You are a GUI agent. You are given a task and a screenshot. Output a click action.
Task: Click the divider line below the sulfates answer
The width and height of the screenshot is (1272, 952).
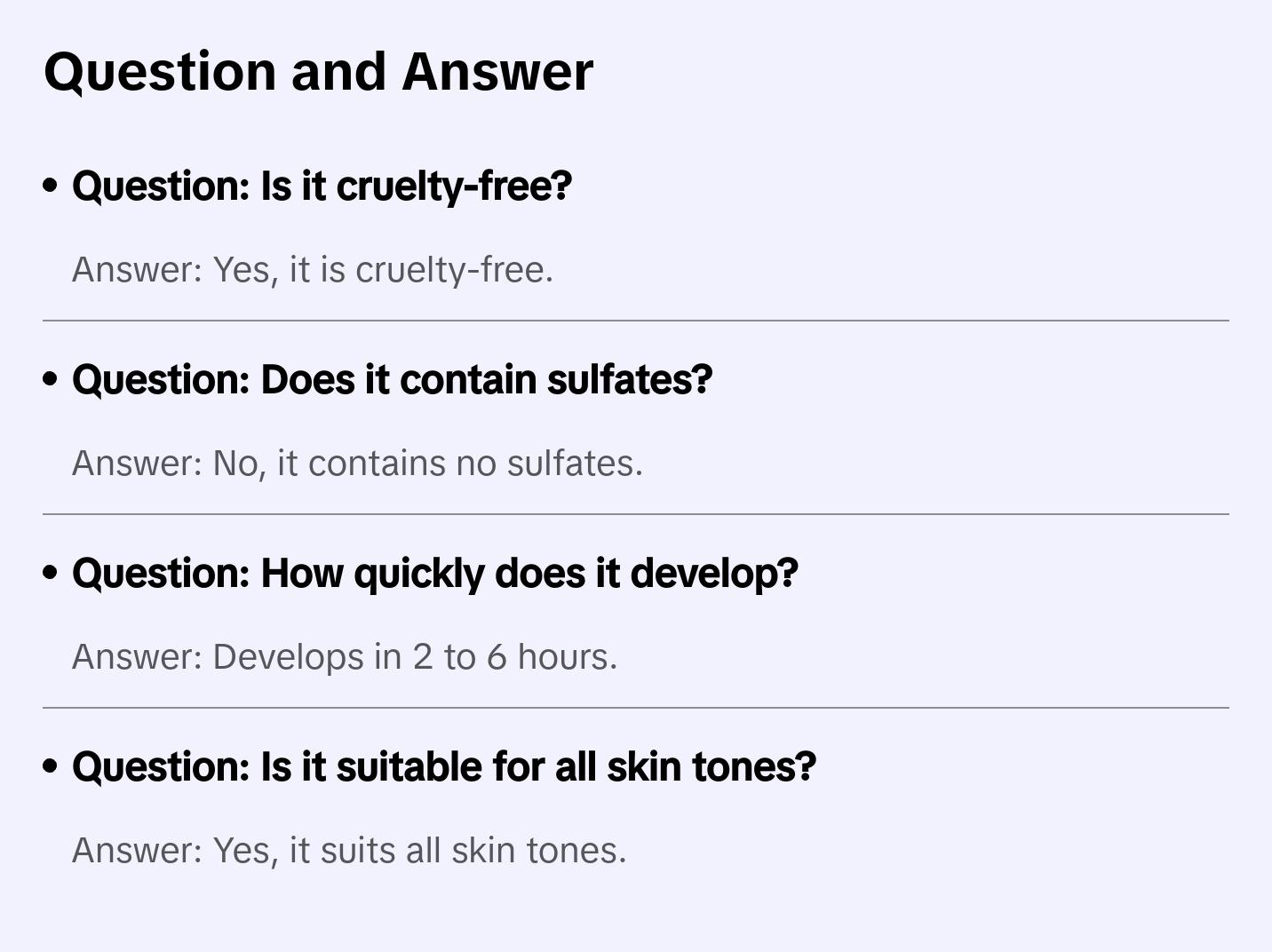pyautogui.click(x=636, y=514)
